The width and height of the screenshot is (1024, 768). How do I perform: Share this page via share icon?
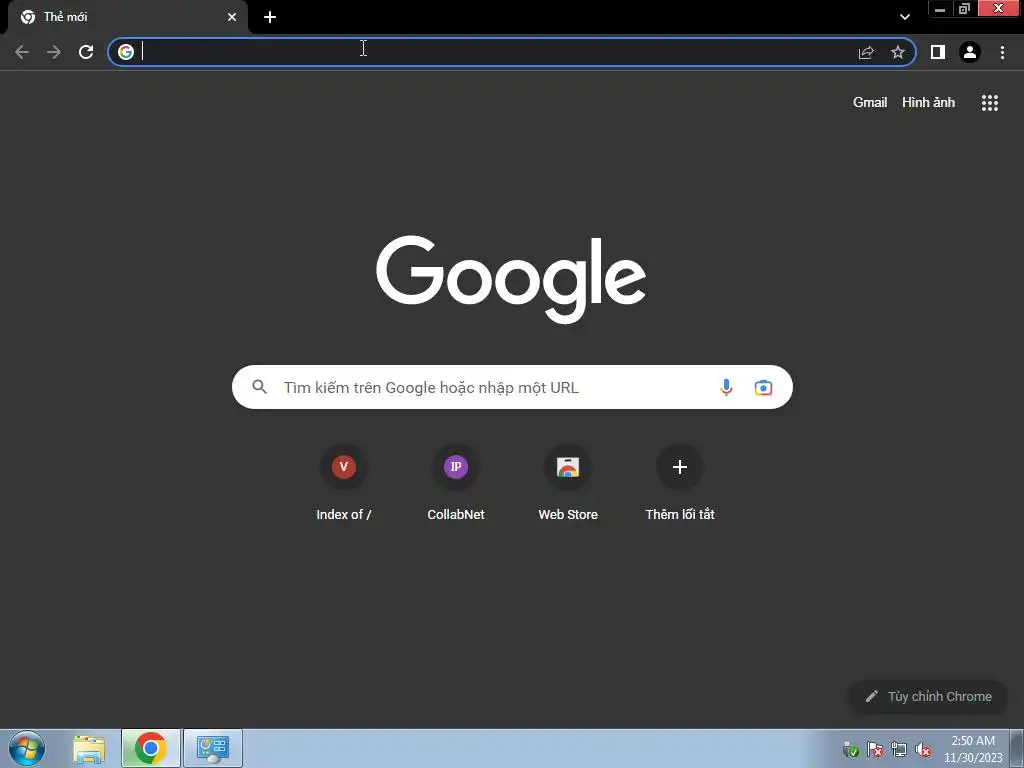(866, 52)
